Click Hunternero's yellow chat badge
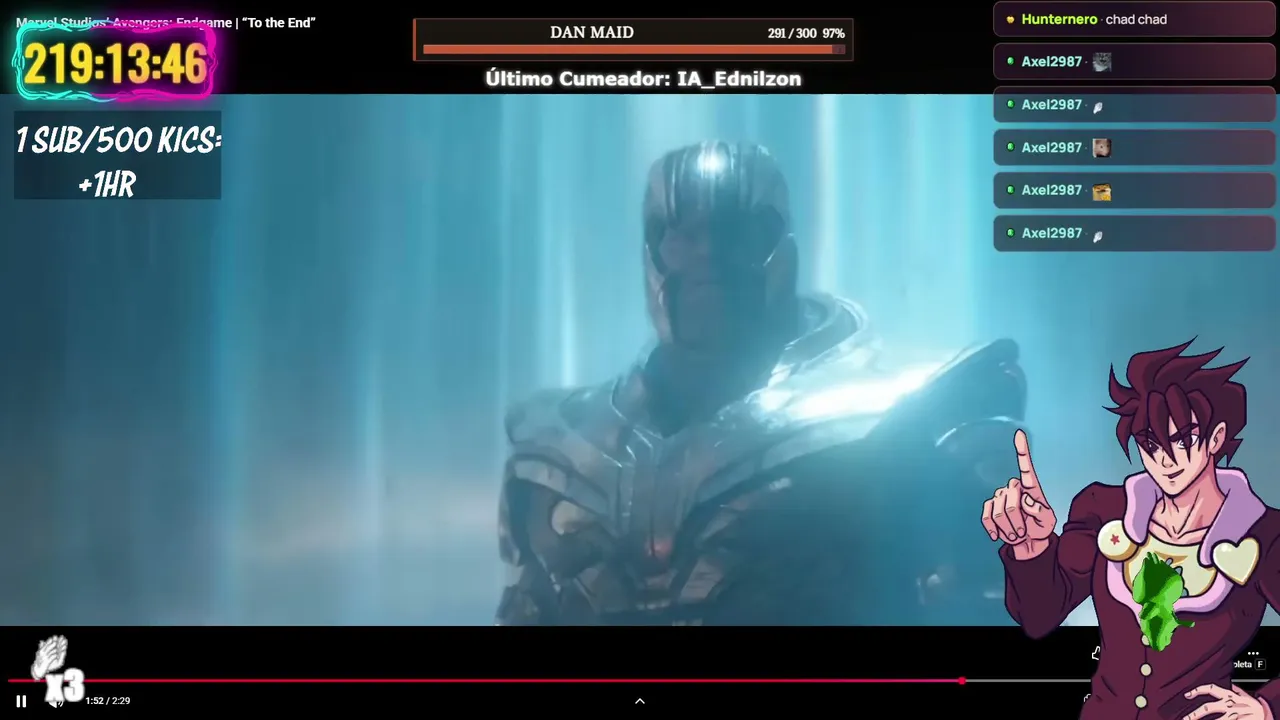Image resolution: width=1280 pixels, height=720 pixels. [1011, 19]
